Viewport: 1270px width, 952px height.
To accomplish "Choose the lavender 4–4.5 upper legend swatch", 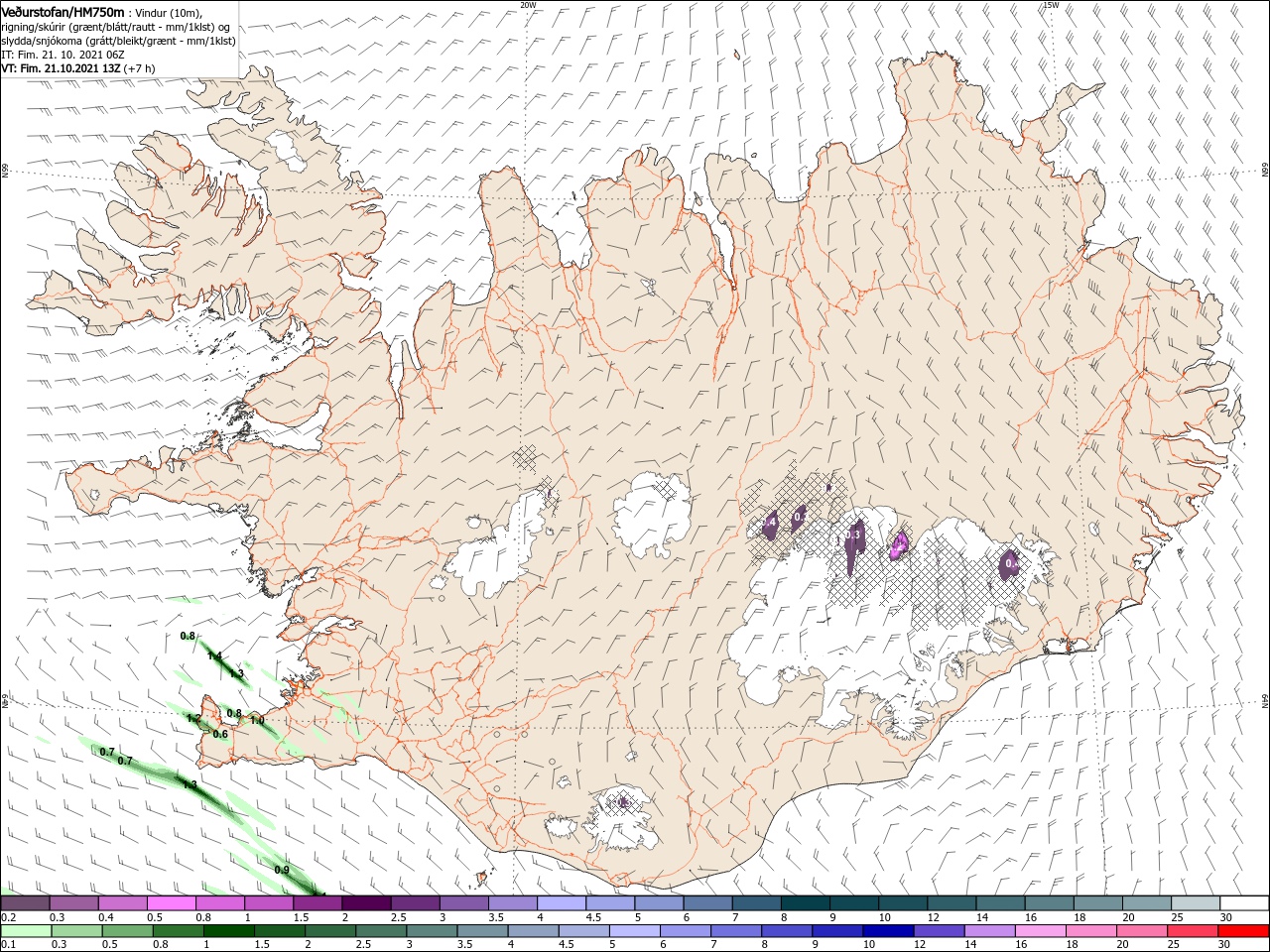I will coord(561,903).
